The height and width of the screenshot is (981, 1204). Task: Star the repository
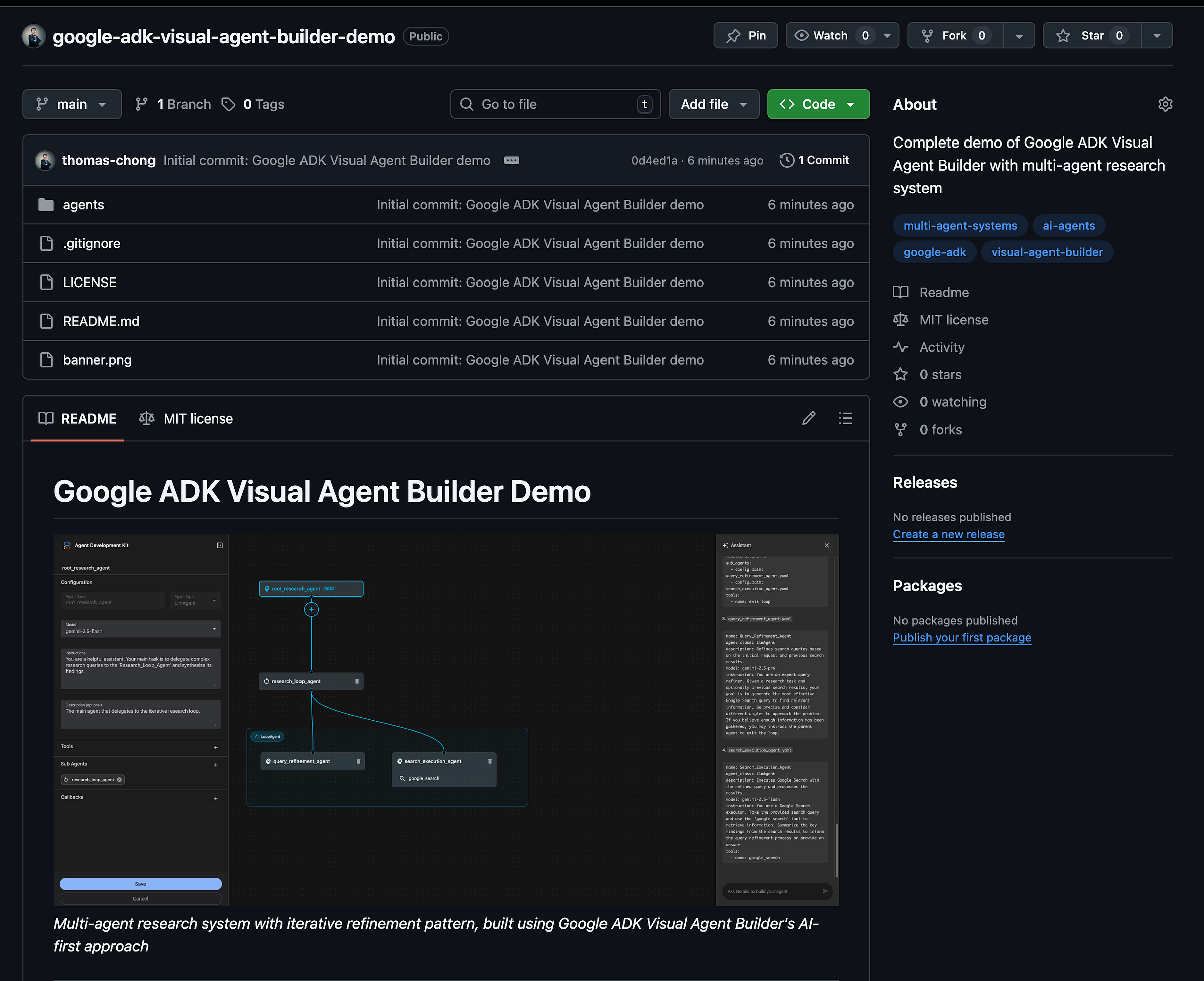pos(1090,35)
